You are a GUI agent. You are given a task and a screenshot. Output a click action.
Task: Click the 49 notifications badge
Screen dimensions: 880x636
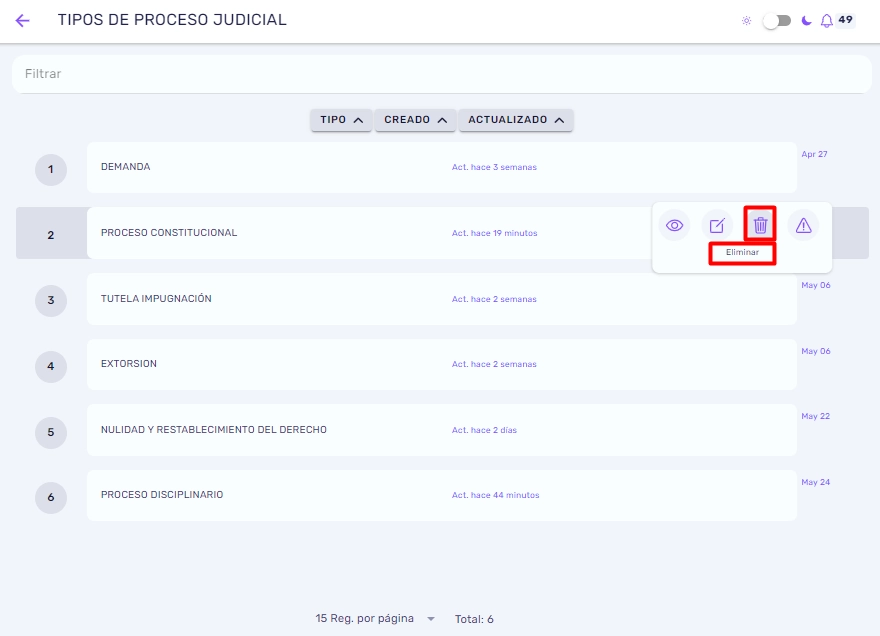pos(845,20)
